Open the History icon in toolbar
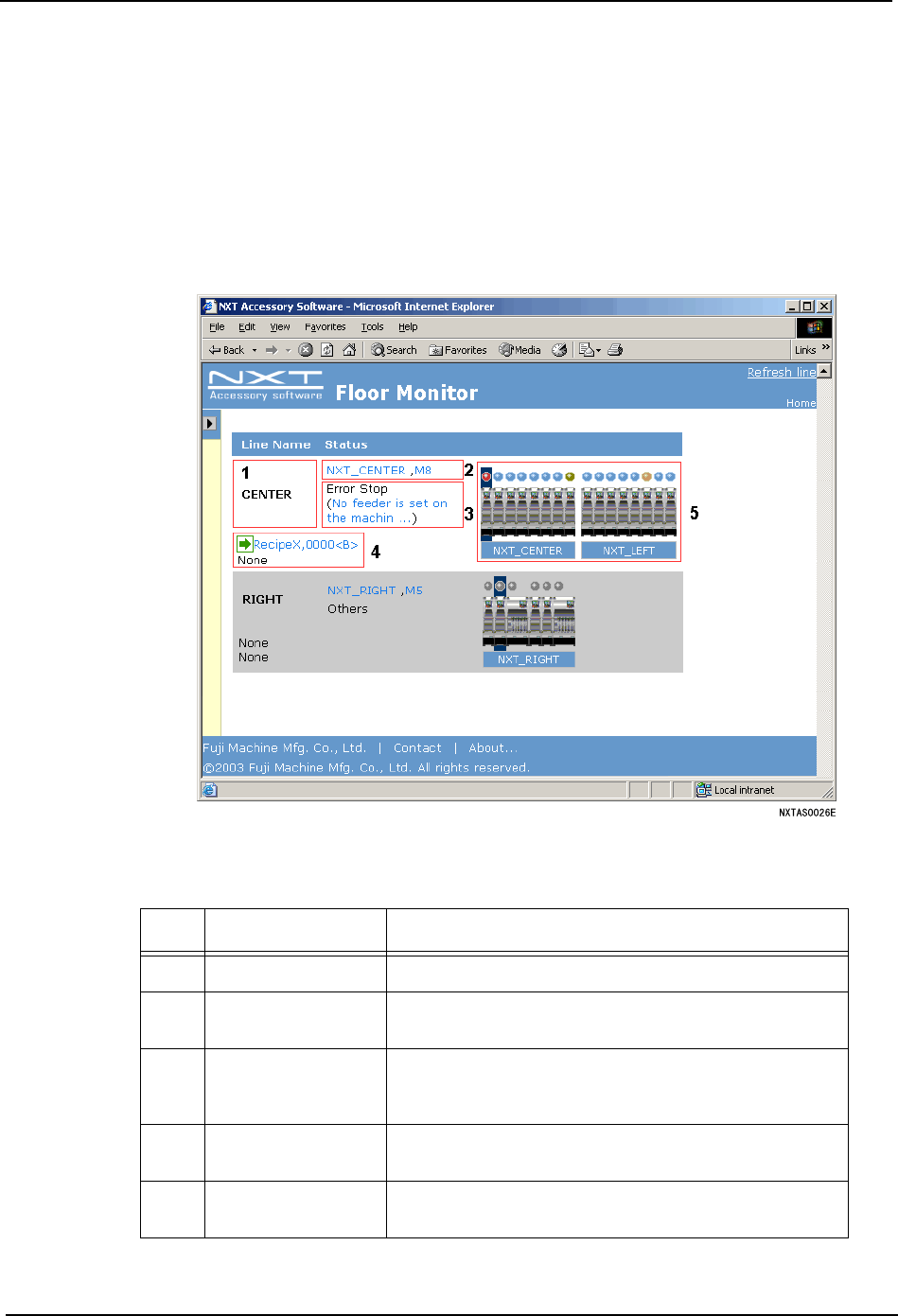 coord(559,350)
